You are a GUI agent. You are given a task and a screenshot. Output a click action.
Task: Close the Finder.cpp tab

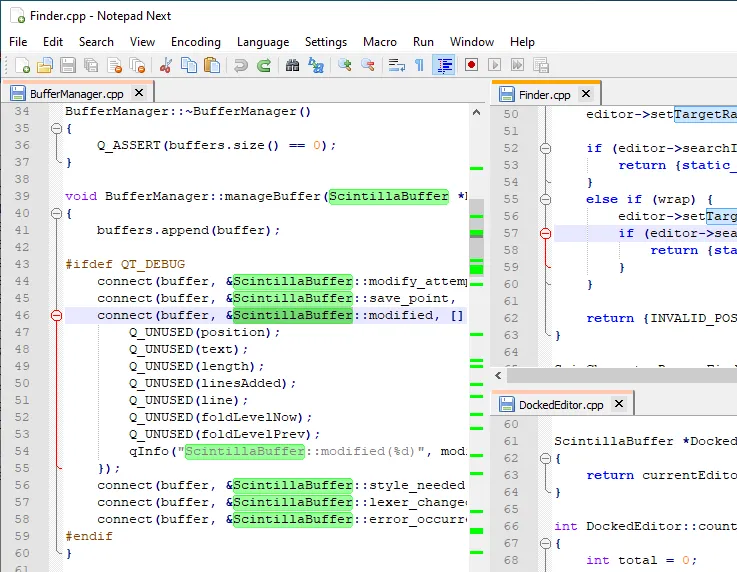585,94
